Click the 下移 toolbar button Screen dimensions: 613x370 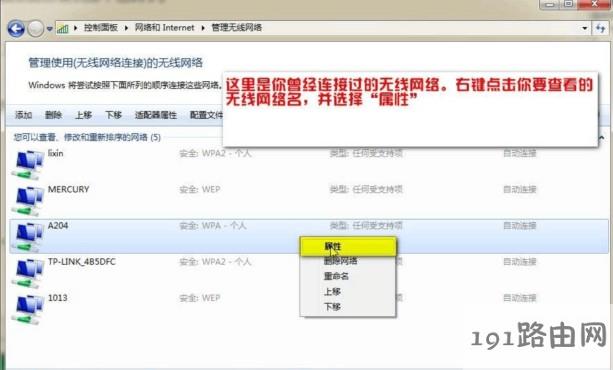click(113, 115)
